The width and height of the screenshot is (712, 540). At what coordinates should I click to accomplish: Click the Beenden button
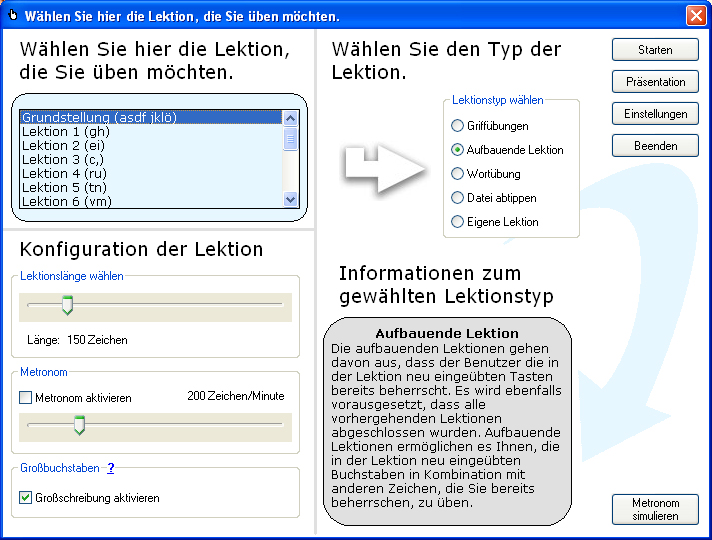click(655, 146)
